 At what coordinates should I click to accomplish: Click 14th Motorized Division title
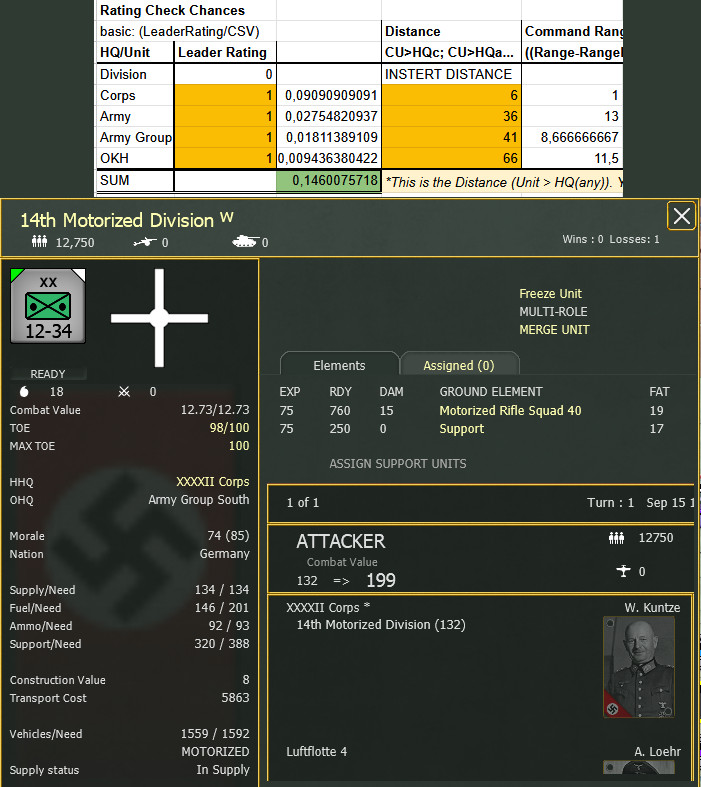[117, 220]
